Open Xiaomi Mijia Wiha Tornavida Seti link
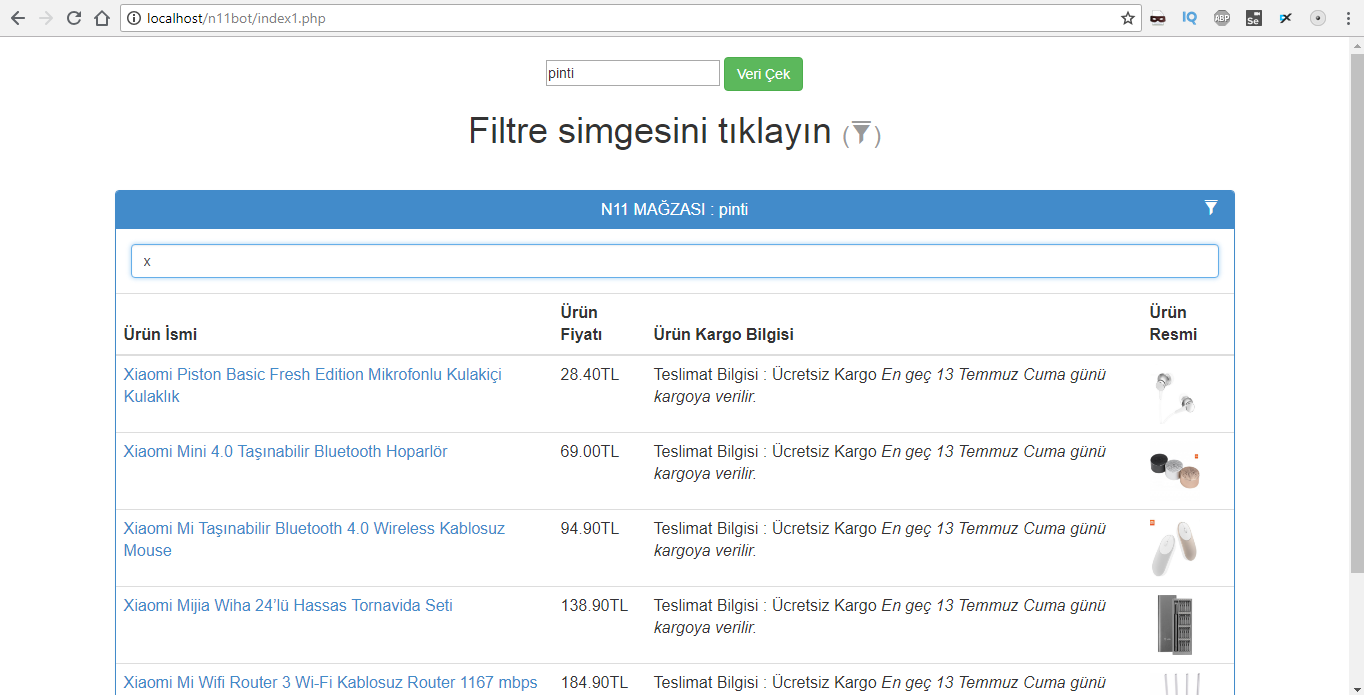This screenshot has width=1364, height=695. point(288,605)
